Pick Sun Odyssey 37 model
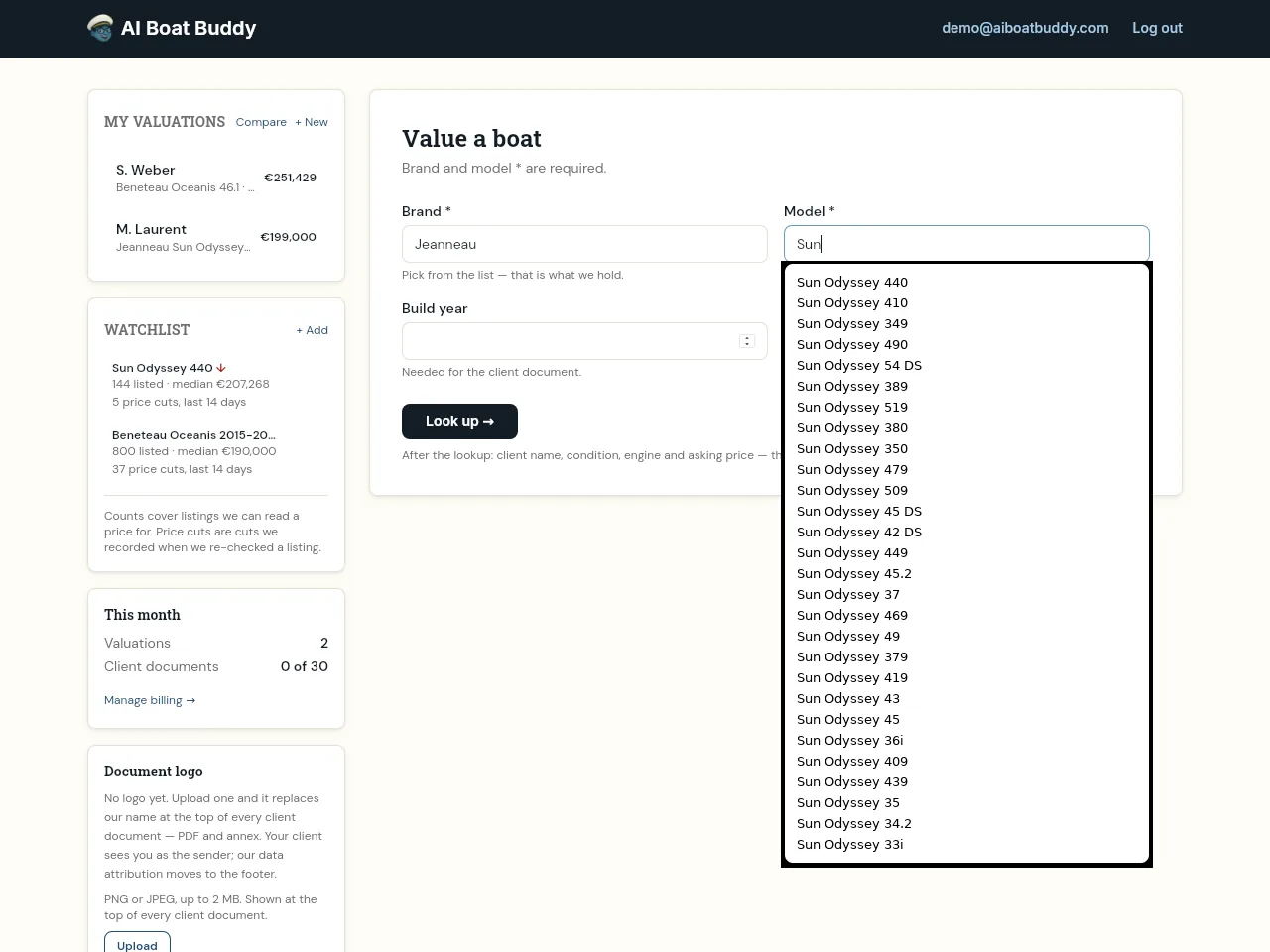 (966, 594)
